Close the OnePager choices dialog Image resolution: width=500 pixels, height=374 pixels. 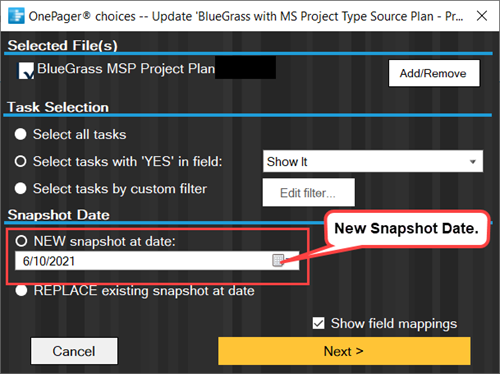482,16
